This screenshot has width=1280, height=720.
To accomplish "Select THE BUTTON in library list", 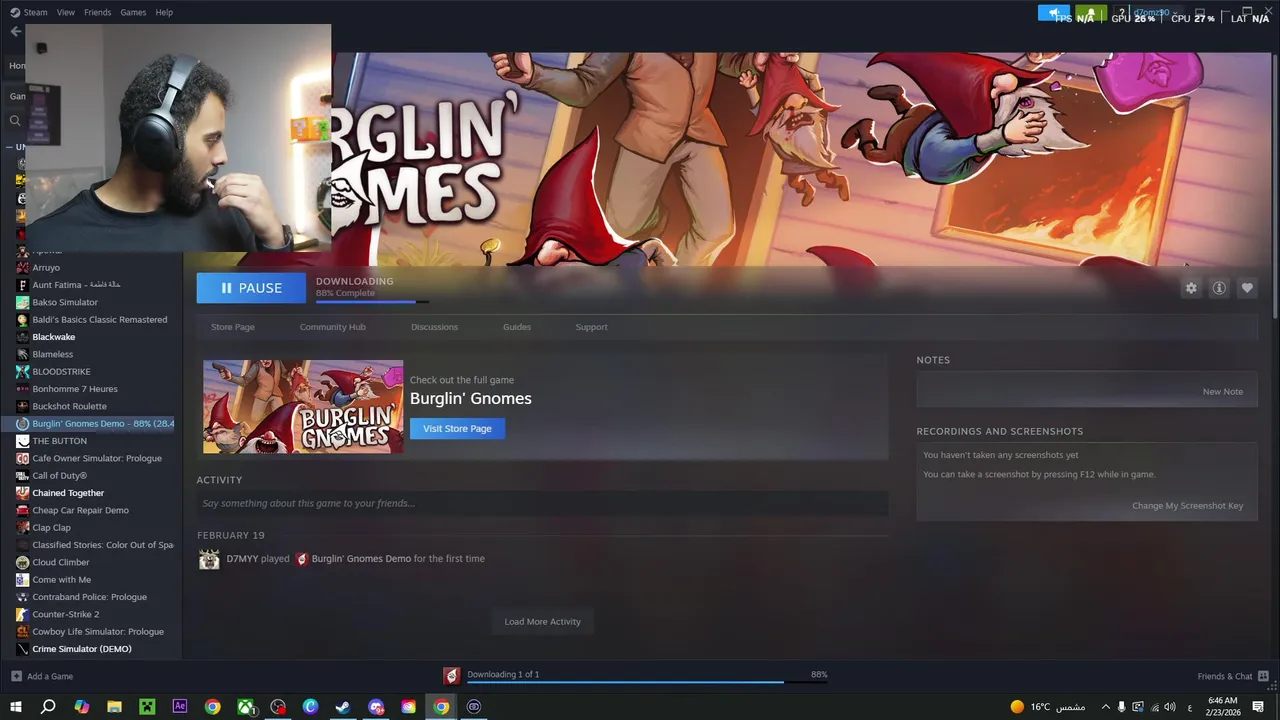I will [59, 441].
